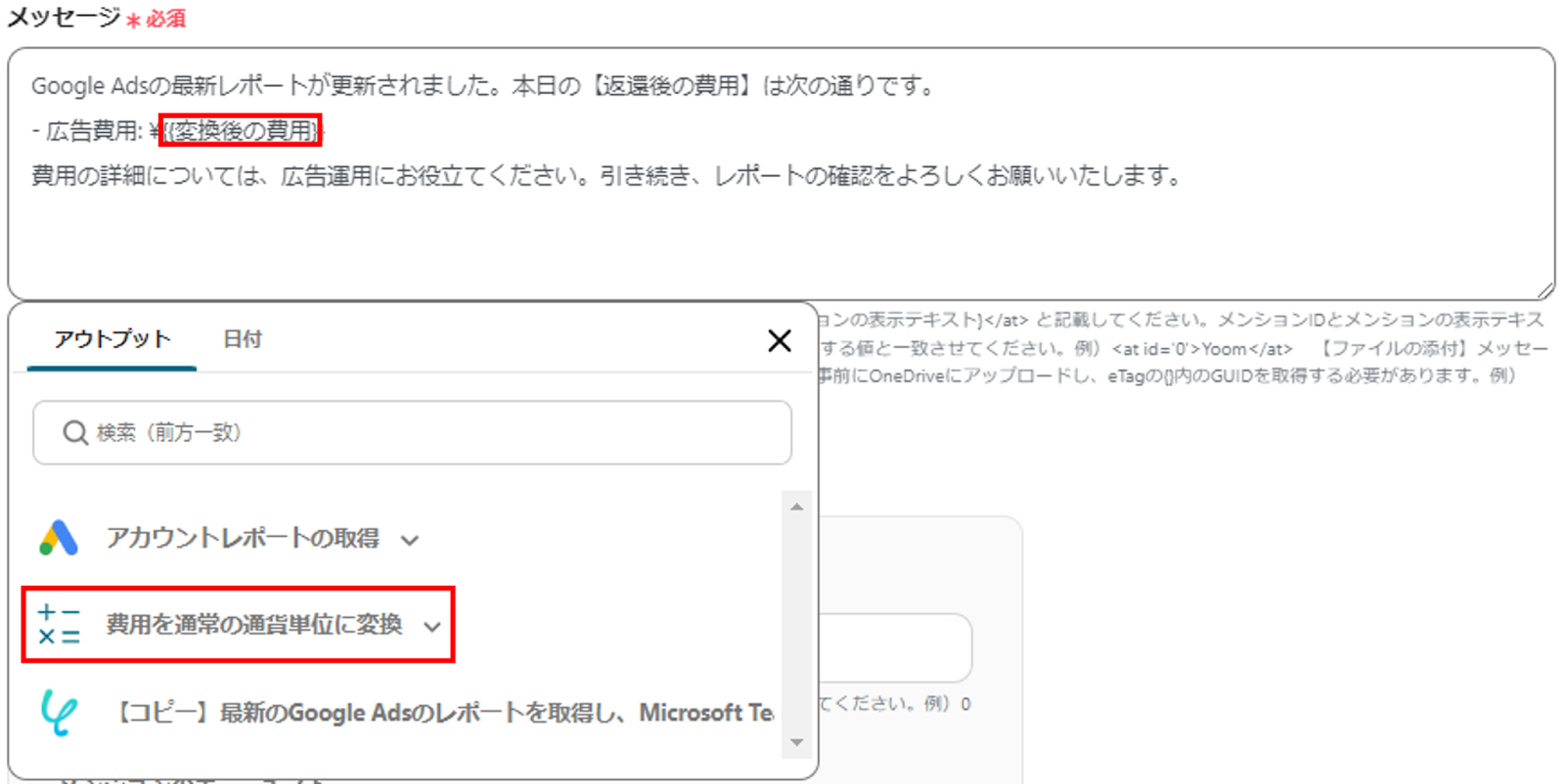Click the Google Ads logo icon
1565x784 pixels.
[x=59, y=538]
